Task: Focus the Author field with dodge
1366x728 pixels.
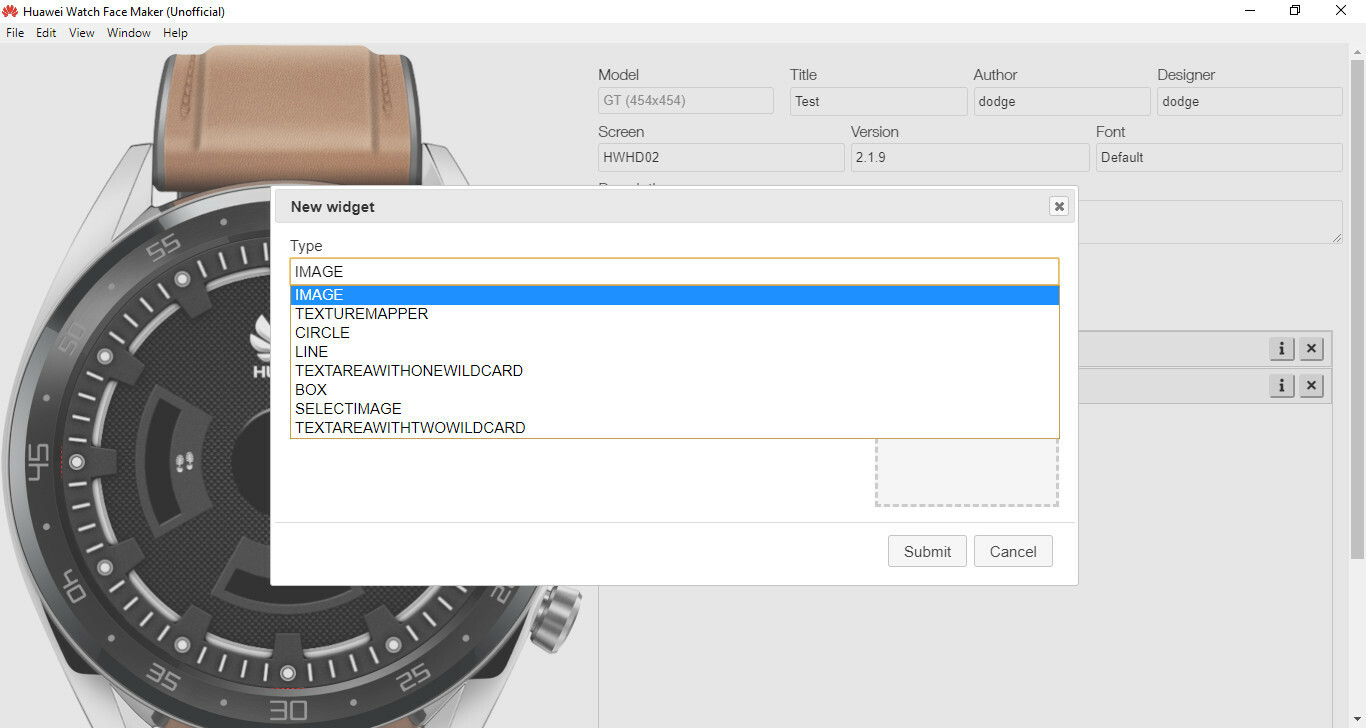Action: [x=1062, y=101]
